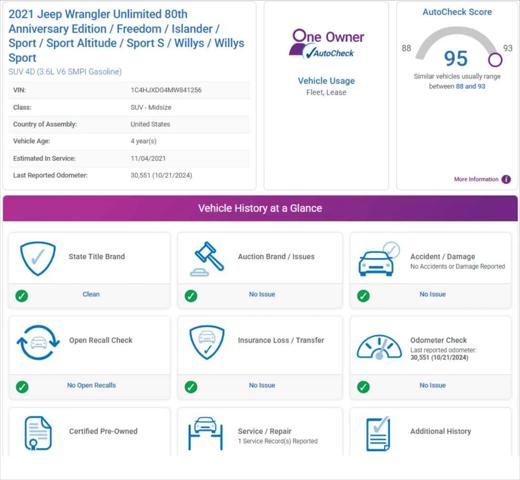The width and height of the screenshot is (520, 480).
Task: Click the Open Recall Check label
Action: tap(101, 340)
